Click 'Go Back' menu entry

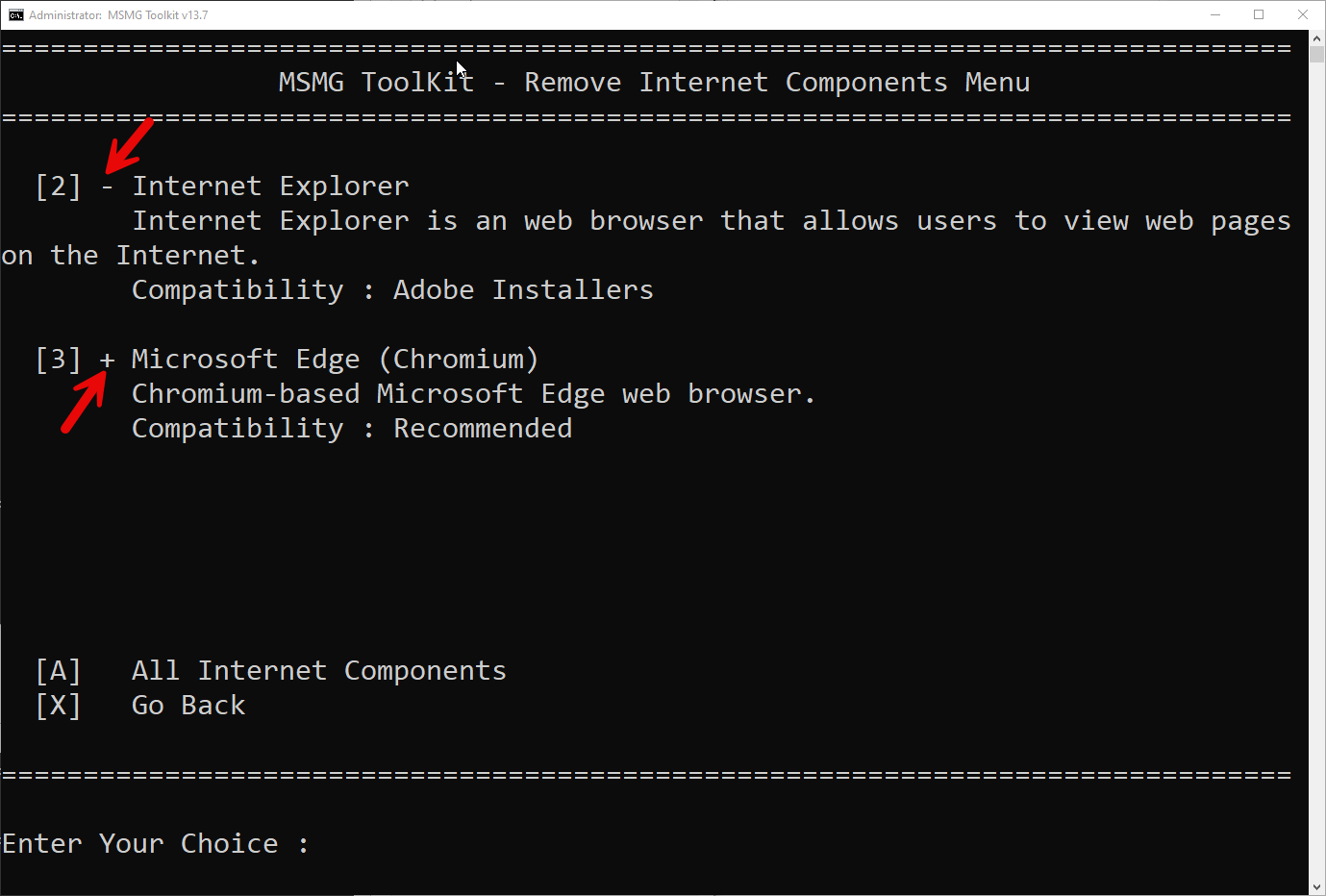click(188, 706)
